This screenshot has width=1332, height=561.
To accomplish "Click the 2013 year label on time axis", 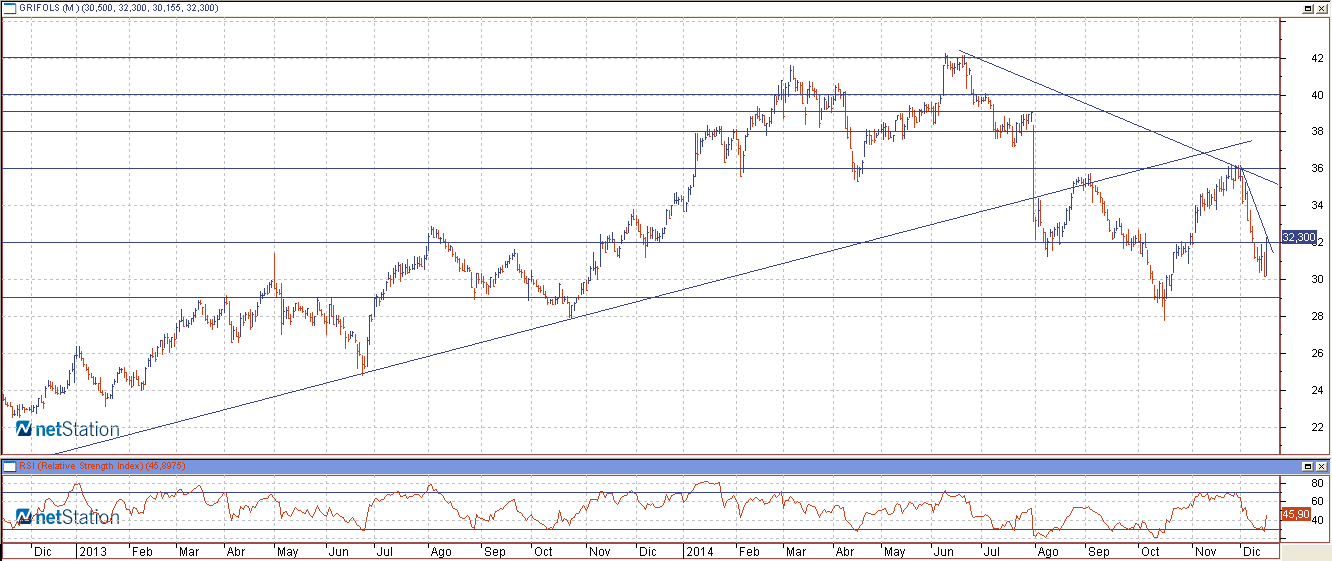I will pyautogui.click(x=92, y=551).
